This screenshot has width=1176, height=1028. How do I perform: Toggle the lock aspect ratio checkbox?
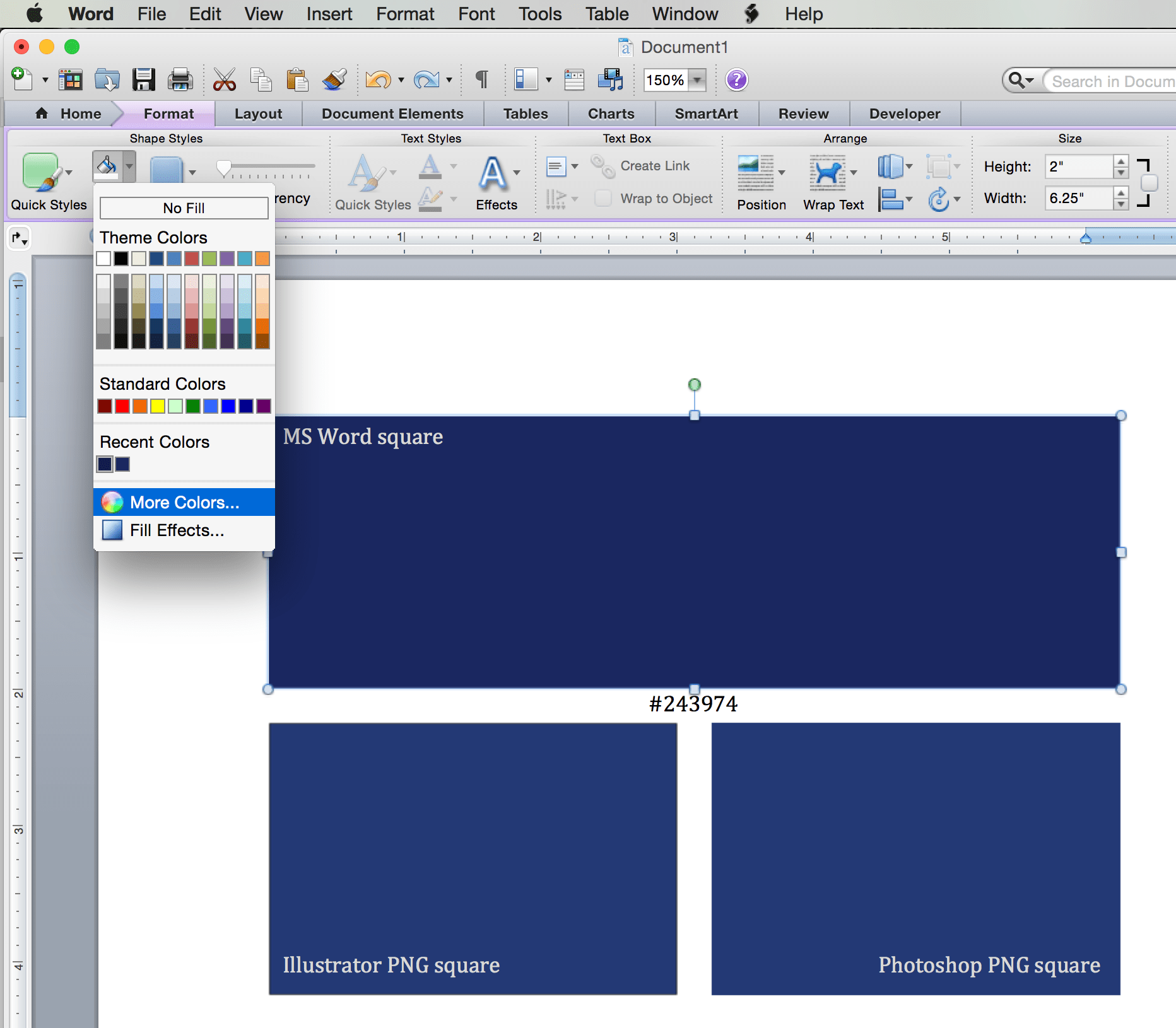(1150, 183)
